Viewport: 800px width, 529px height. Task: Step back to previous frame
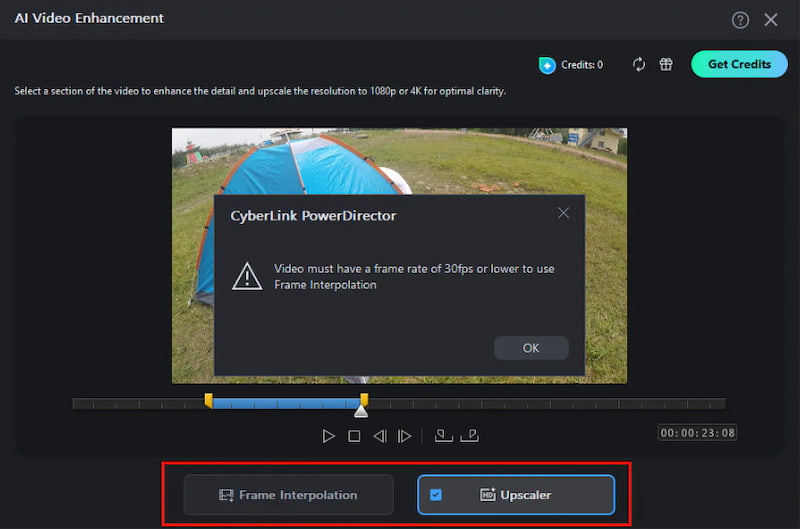tap(380, 436)
